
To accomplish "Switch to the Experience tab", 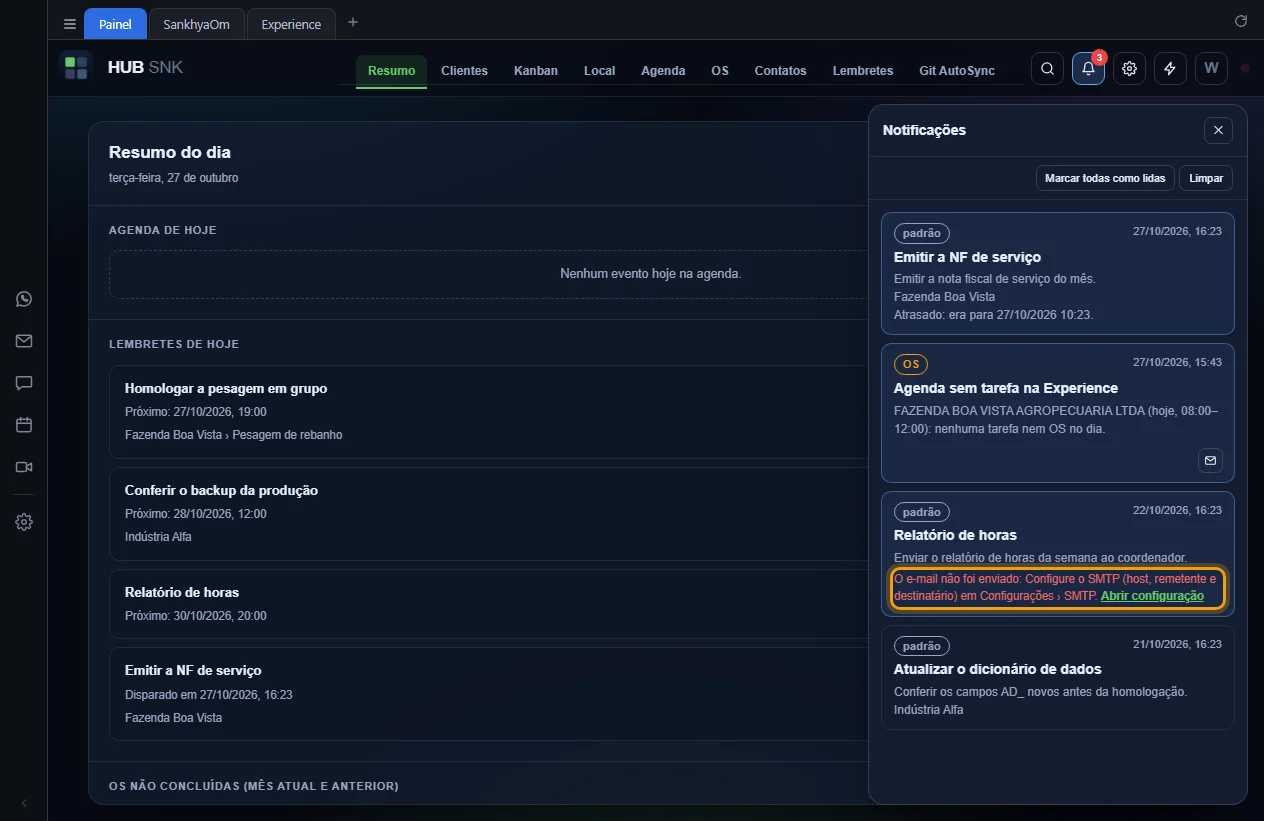I will pos(291,24).
